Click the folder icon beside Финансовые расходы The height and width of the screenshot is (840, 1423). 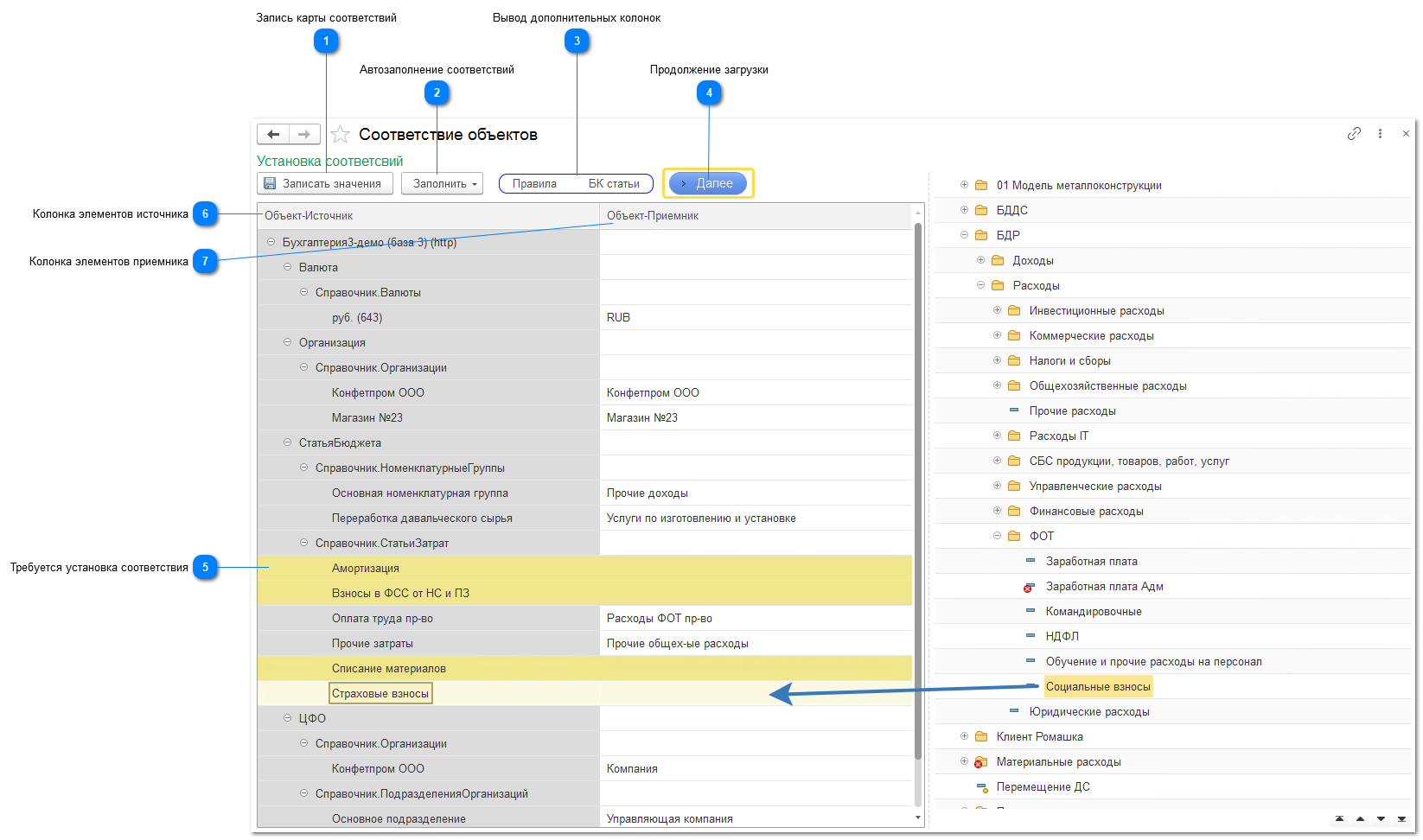[x=1014, y=511]
